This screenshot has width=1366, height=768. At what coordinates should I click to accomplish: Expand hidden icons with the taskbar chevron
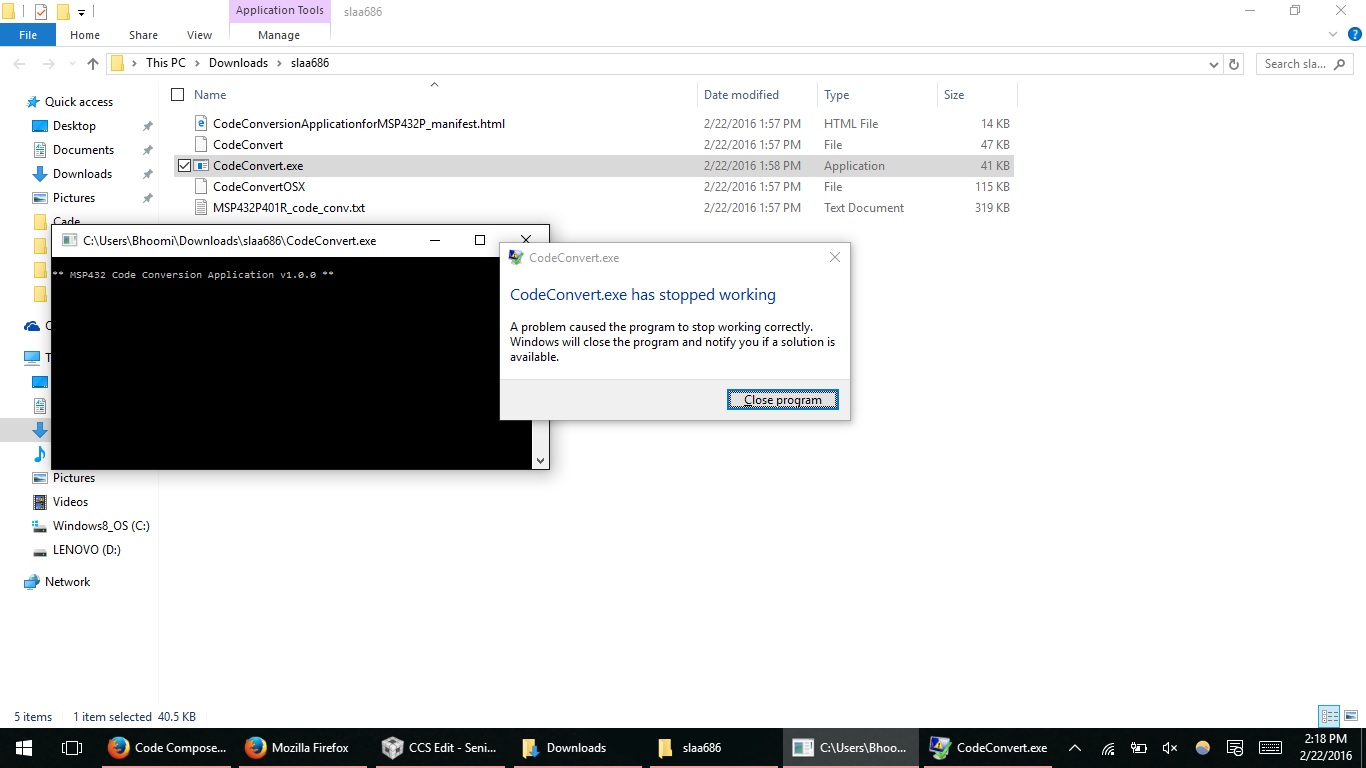click(1075, 747)
